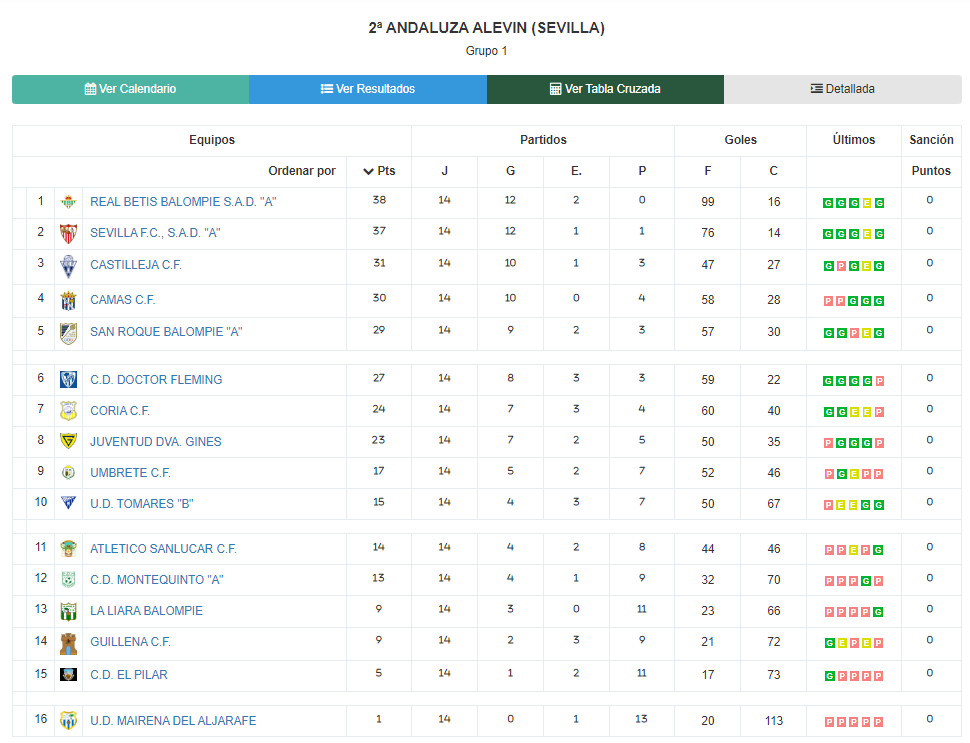Click the Umbrete C.F. team crest

point(68,473)
